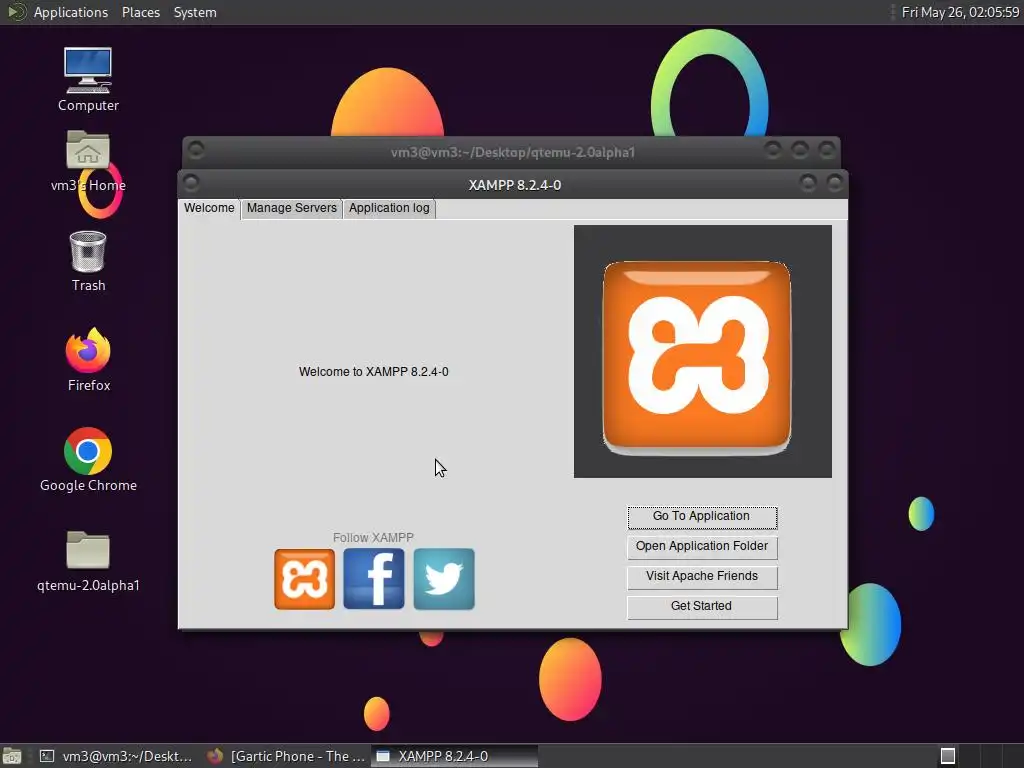The height and width of the screenshot is (768, 1024).
Task: Click the show desktop icon in taskbar
Action: tap(11, 756)
